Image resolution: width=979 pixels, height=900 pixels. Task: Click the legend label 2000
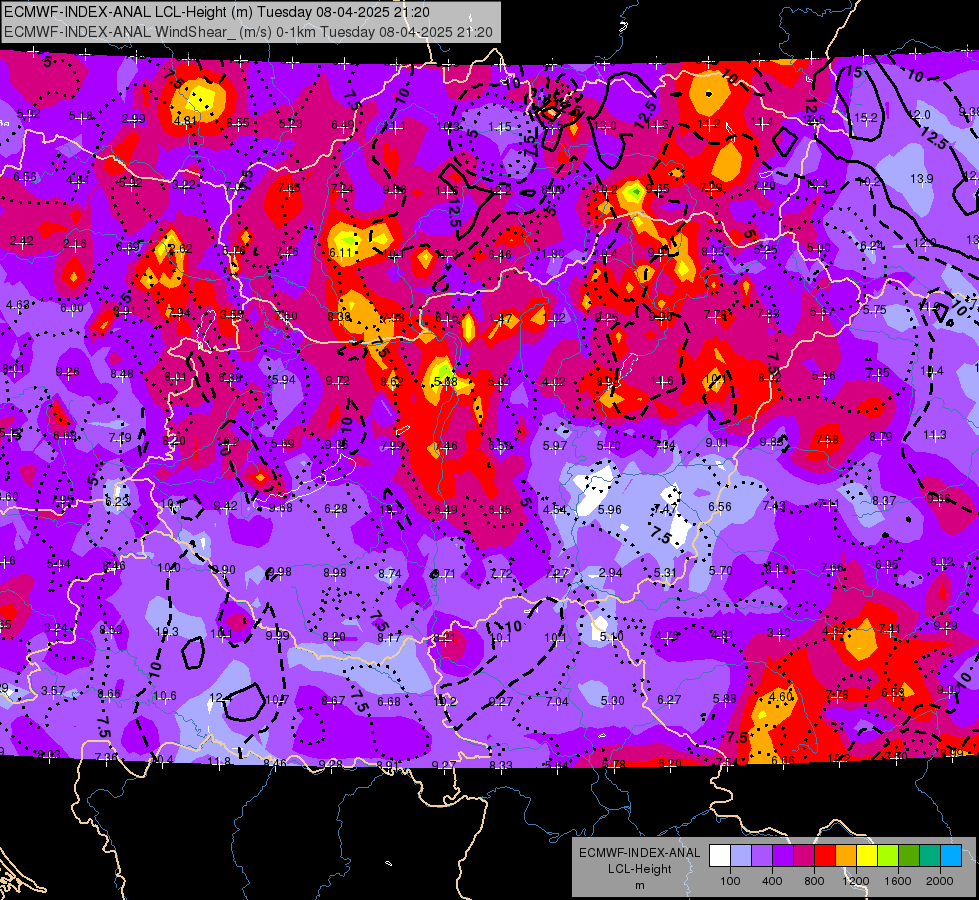(x=940, y=881)
